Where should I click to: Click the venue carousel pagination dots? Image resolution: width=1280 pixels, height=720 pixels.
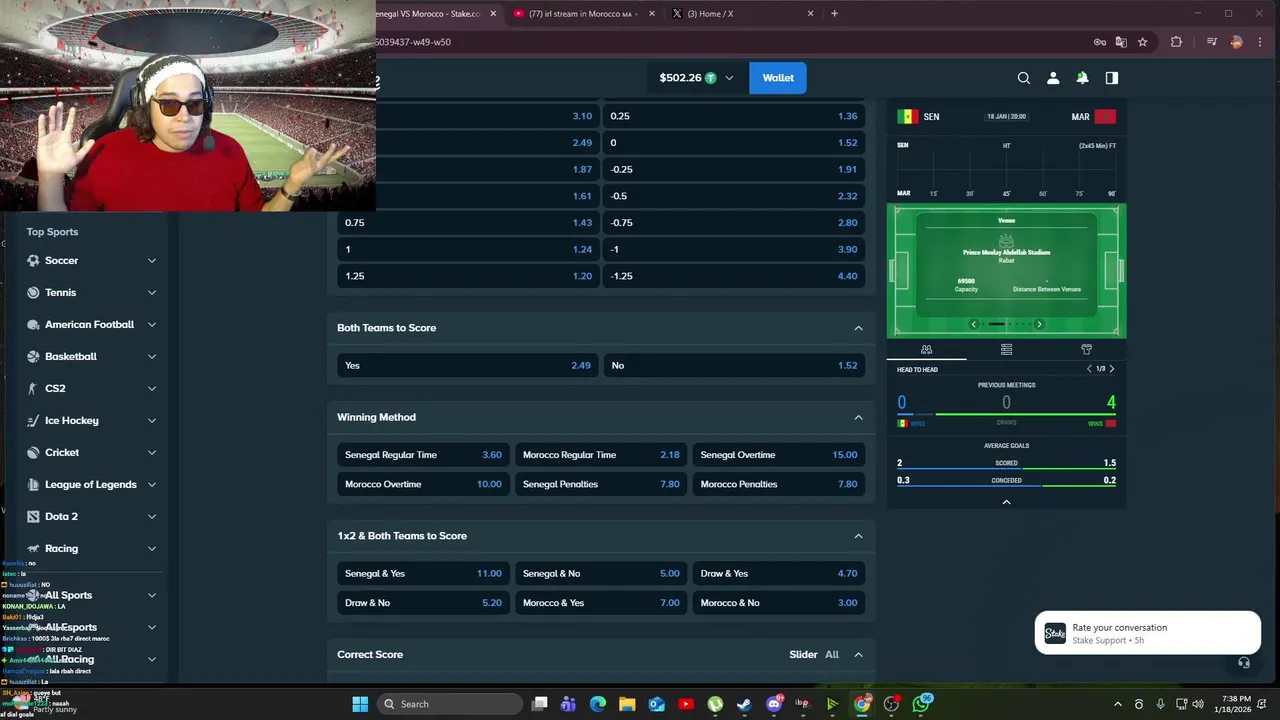click(x=1006, y=324)
